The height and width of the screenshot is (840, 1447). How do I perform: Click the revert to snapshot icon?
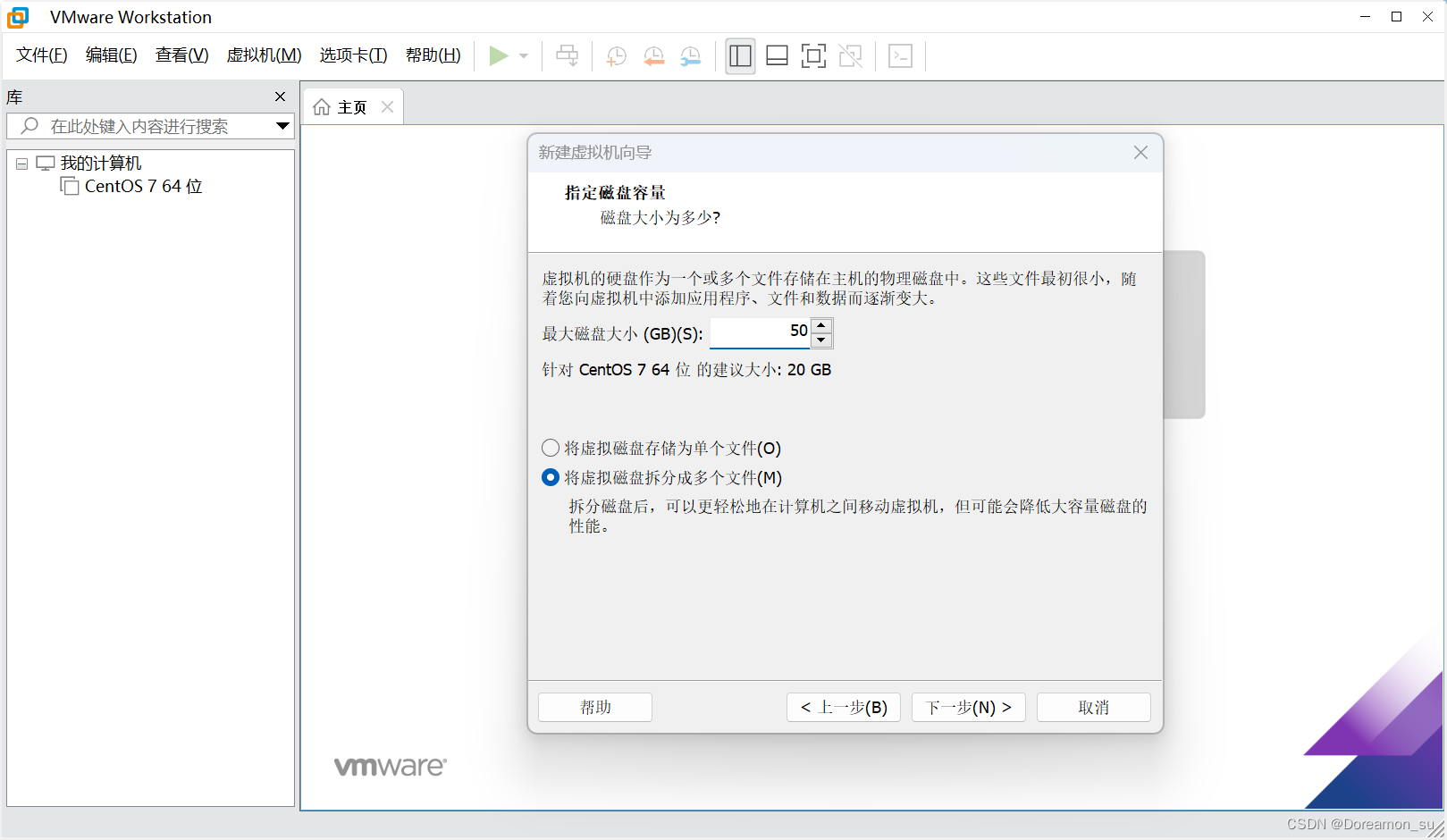(x=654, y=55)
